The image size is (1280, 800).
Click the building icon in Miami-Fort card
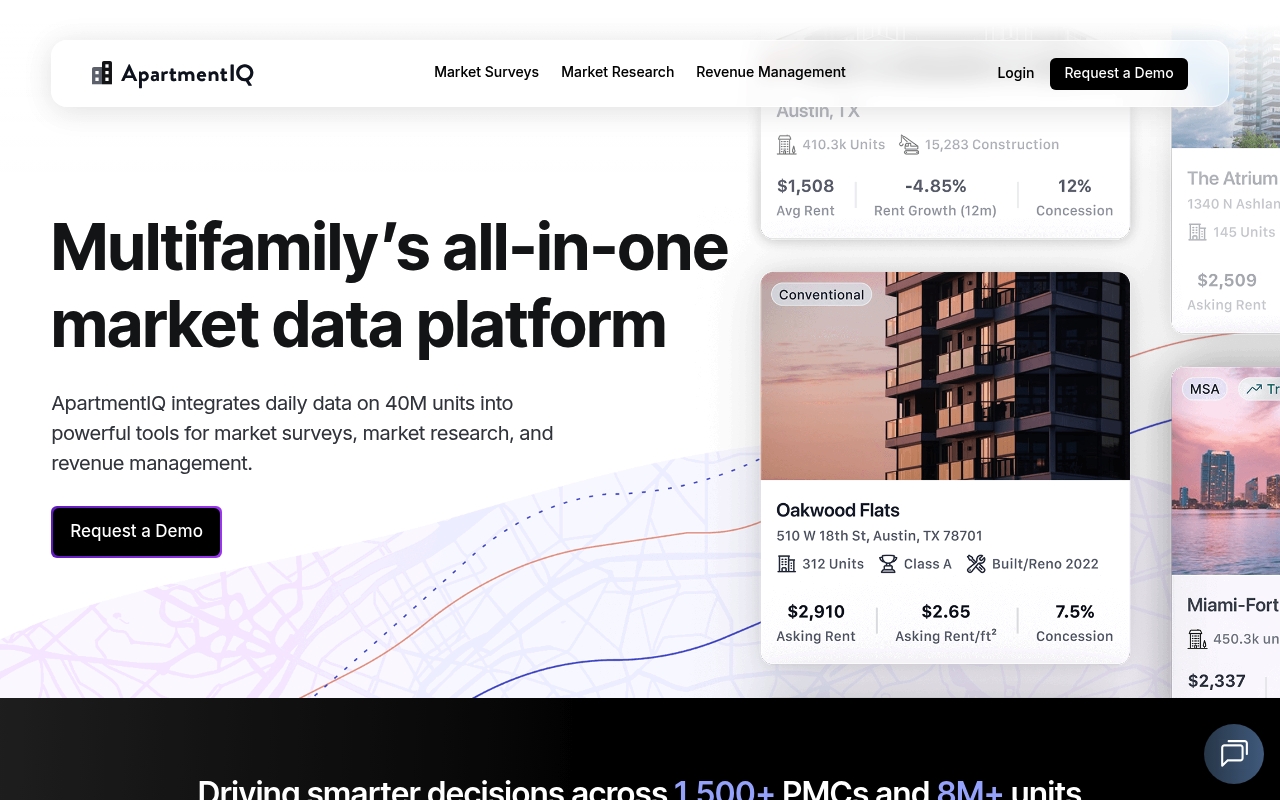click(1197, 639)
